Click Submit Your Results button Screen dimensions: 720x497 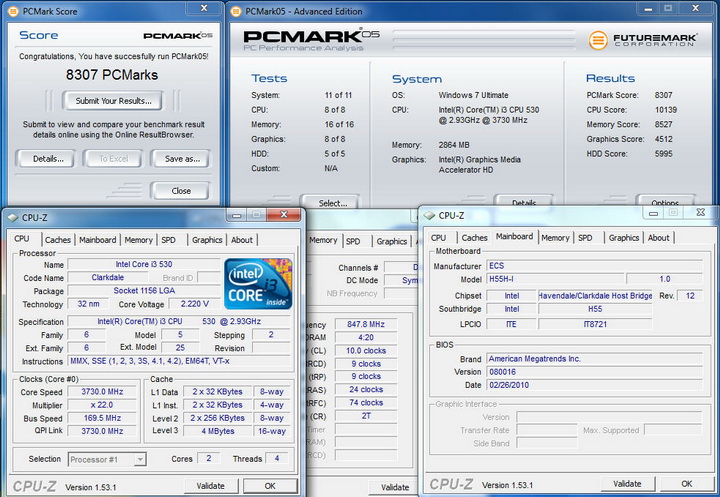(113, 101)
